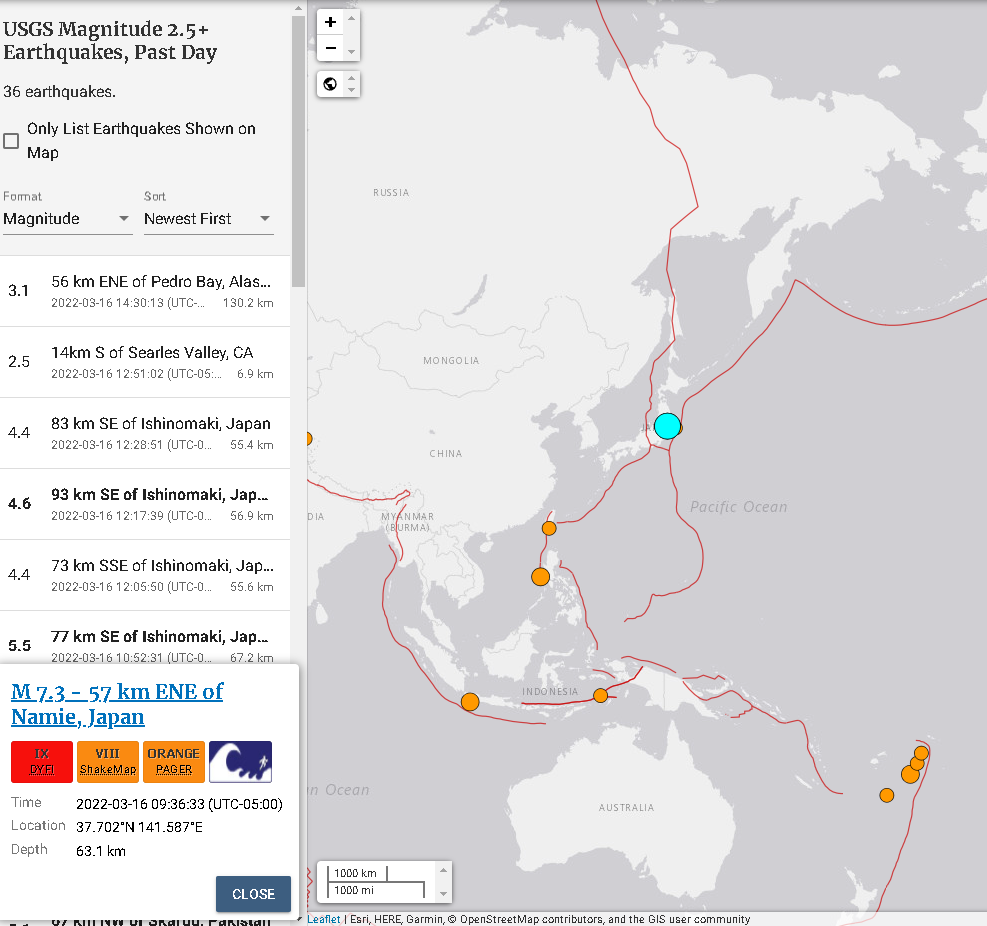This screenshot has height=926, width=987.
Task: Click orange marker west of the Philippines
Action: point(540,577)
